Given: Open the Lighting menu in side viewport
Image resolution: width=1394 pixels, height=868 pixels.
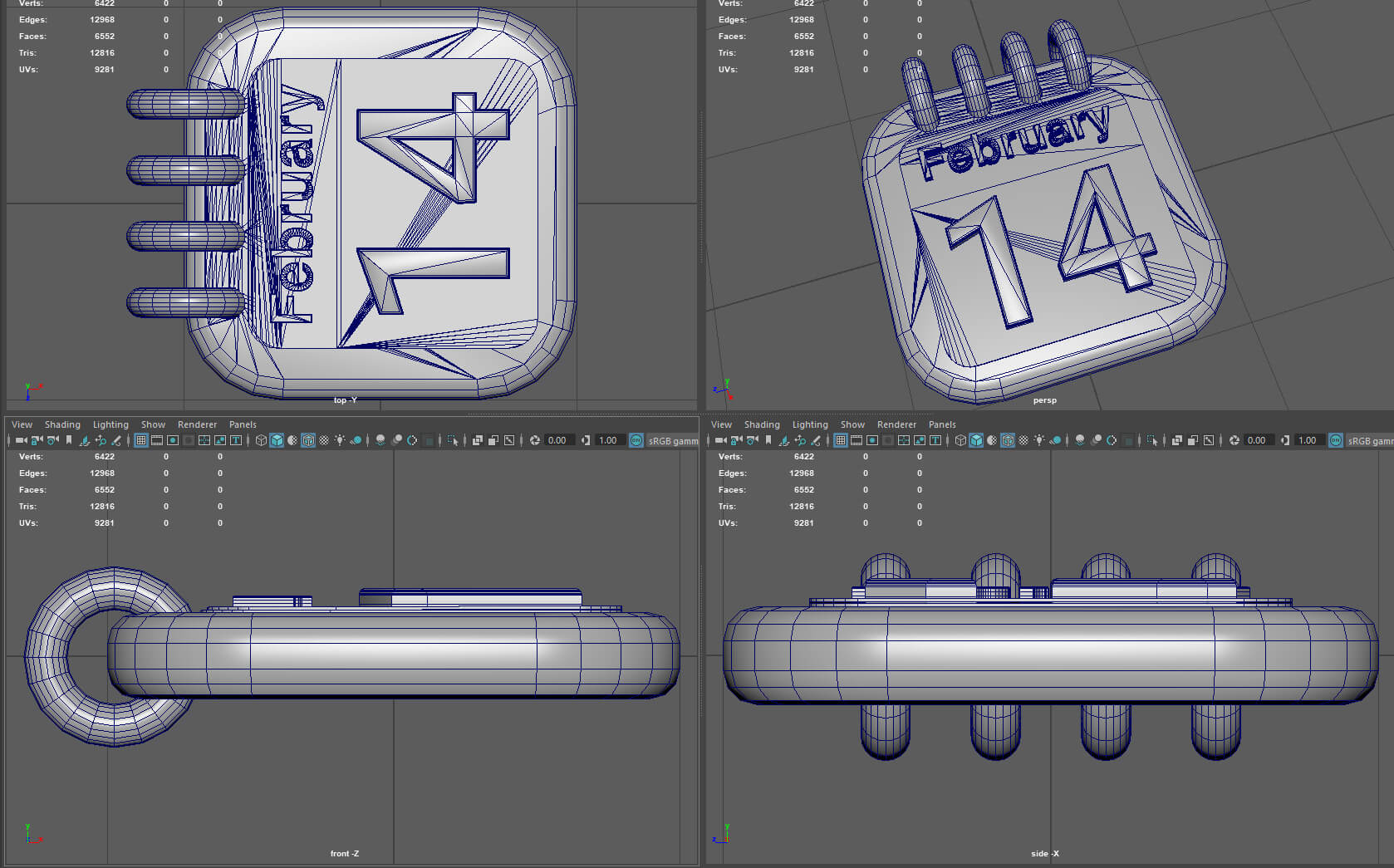Looking at the screenshot, I should (810, 424).
